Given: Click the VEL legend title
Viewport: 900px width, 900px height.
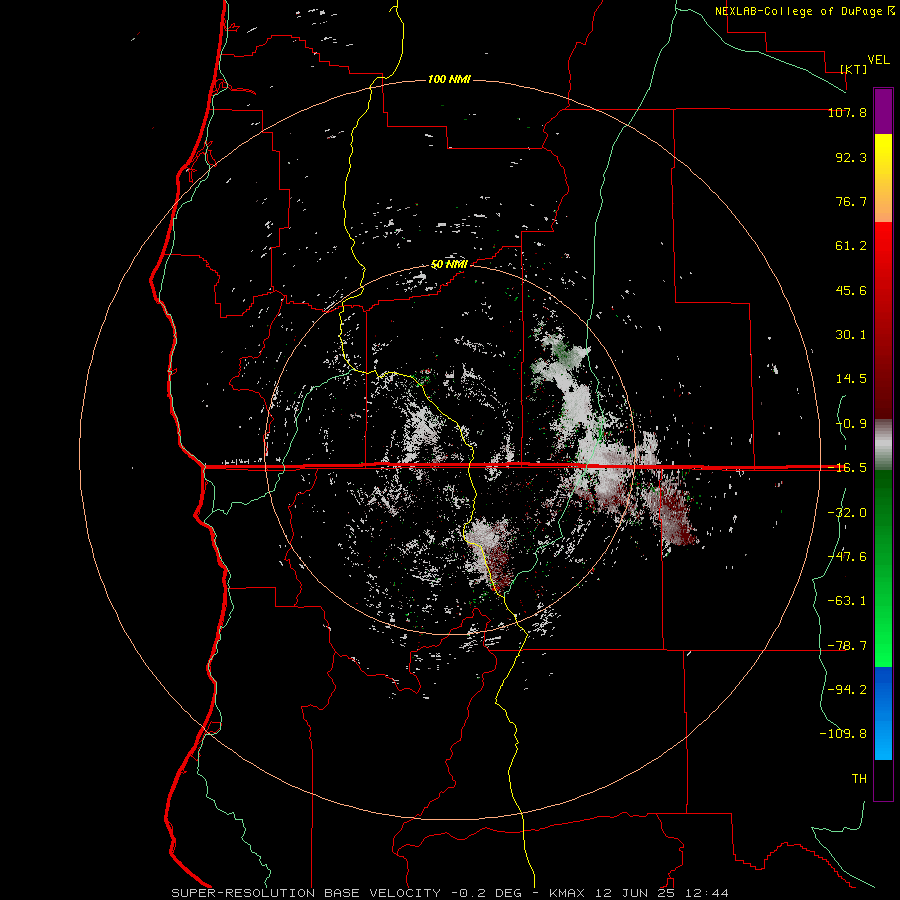Looking at the screenshot, I should [x=879, y=60].
